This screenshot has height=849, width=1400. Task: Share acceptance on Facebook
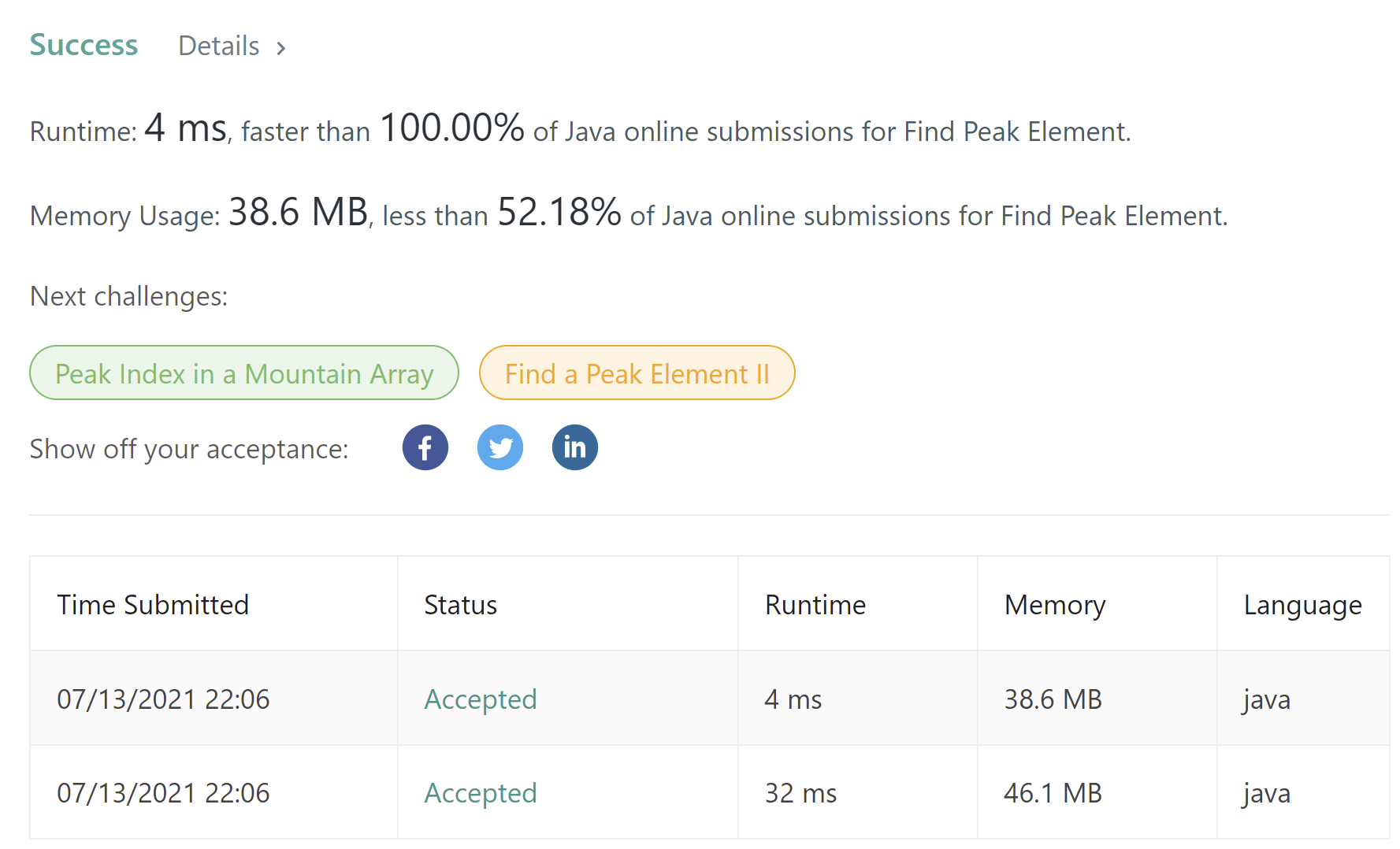pyautogui.click(x=425, y=447)
